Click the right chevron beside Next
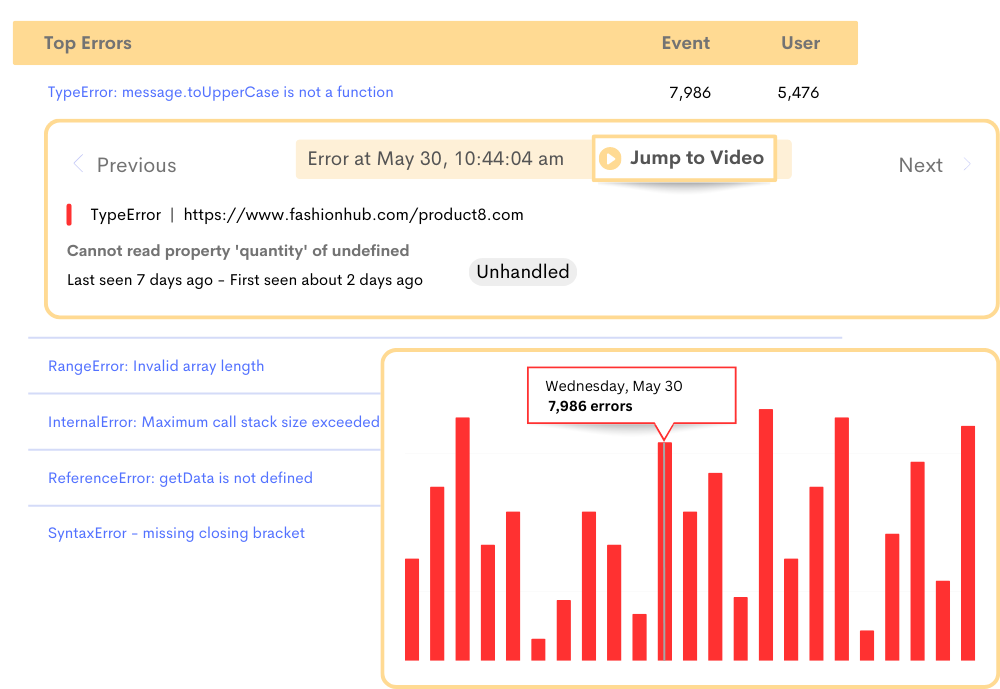Viewport: 1000px width, 689px height. point(966,164)
